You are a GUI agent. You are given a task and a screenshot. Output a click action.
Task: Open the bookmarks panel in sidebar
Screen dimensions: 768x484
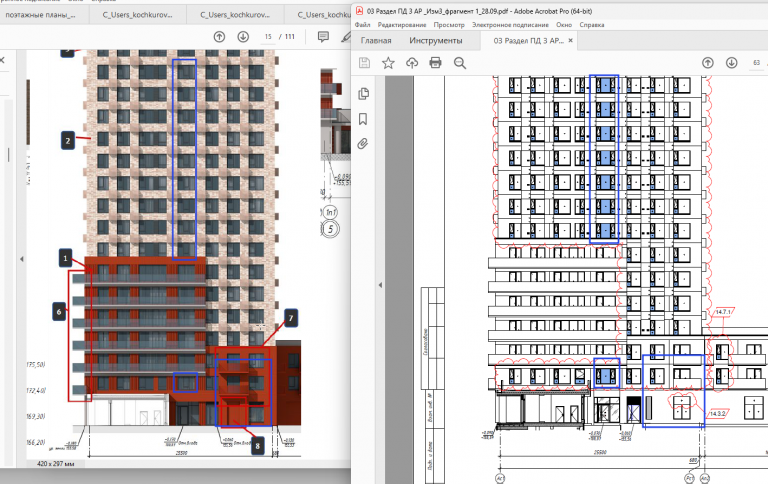pos(363,119)
